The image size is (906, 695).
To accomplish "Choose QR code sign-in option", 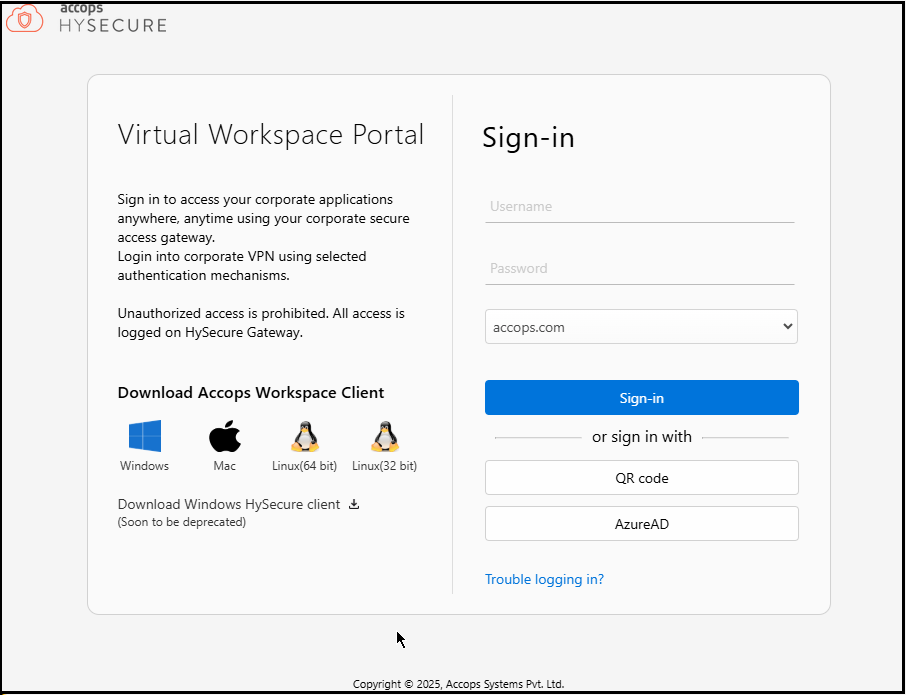I will pos(641,478).
